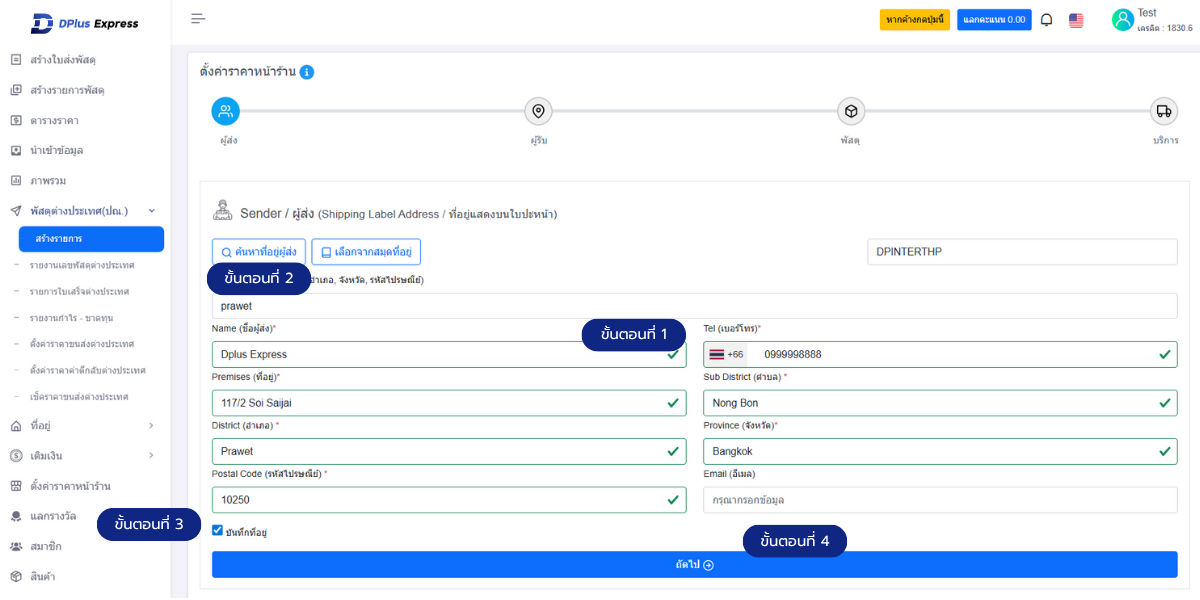This screenshot has width=1200, height=600.
Task: Select the service truck step icon
Action: (1162, 111)
